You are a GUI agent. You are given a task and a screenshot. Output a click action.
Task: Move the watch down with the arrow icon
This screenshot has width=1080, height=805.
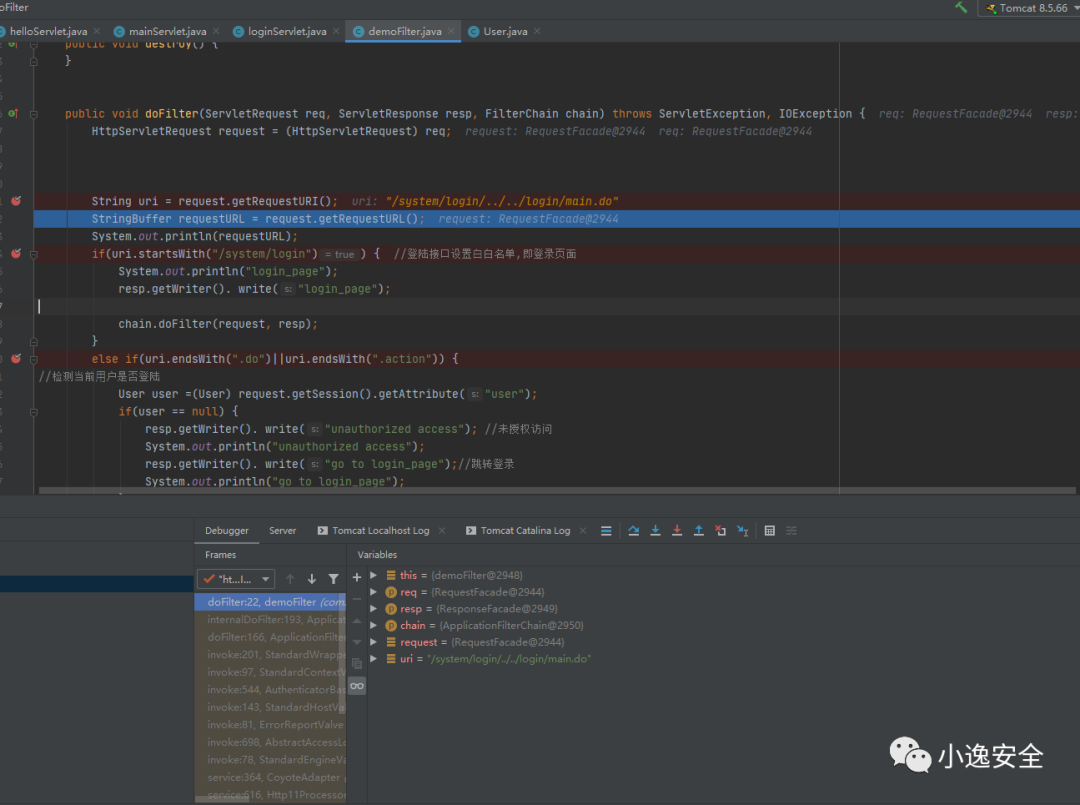(357, 642)
